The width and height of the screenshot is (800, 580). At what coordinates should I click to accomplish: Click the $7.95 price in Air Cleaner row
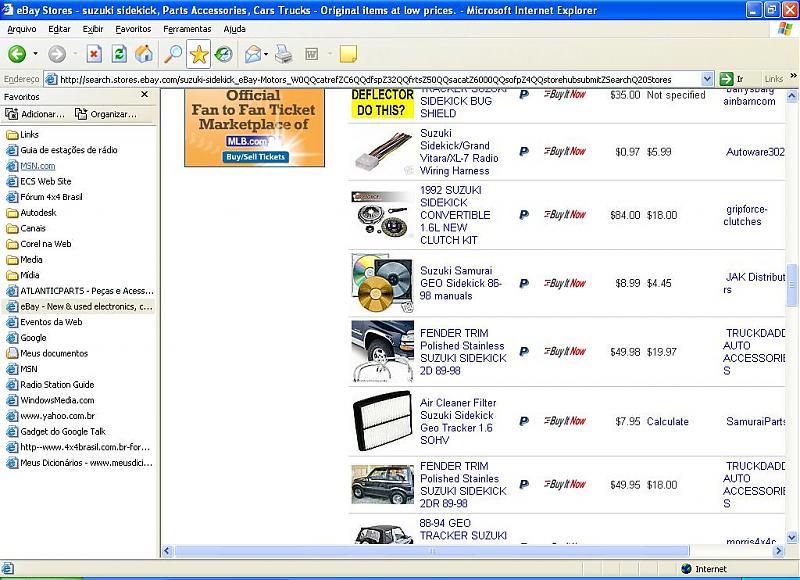(628, 421)
